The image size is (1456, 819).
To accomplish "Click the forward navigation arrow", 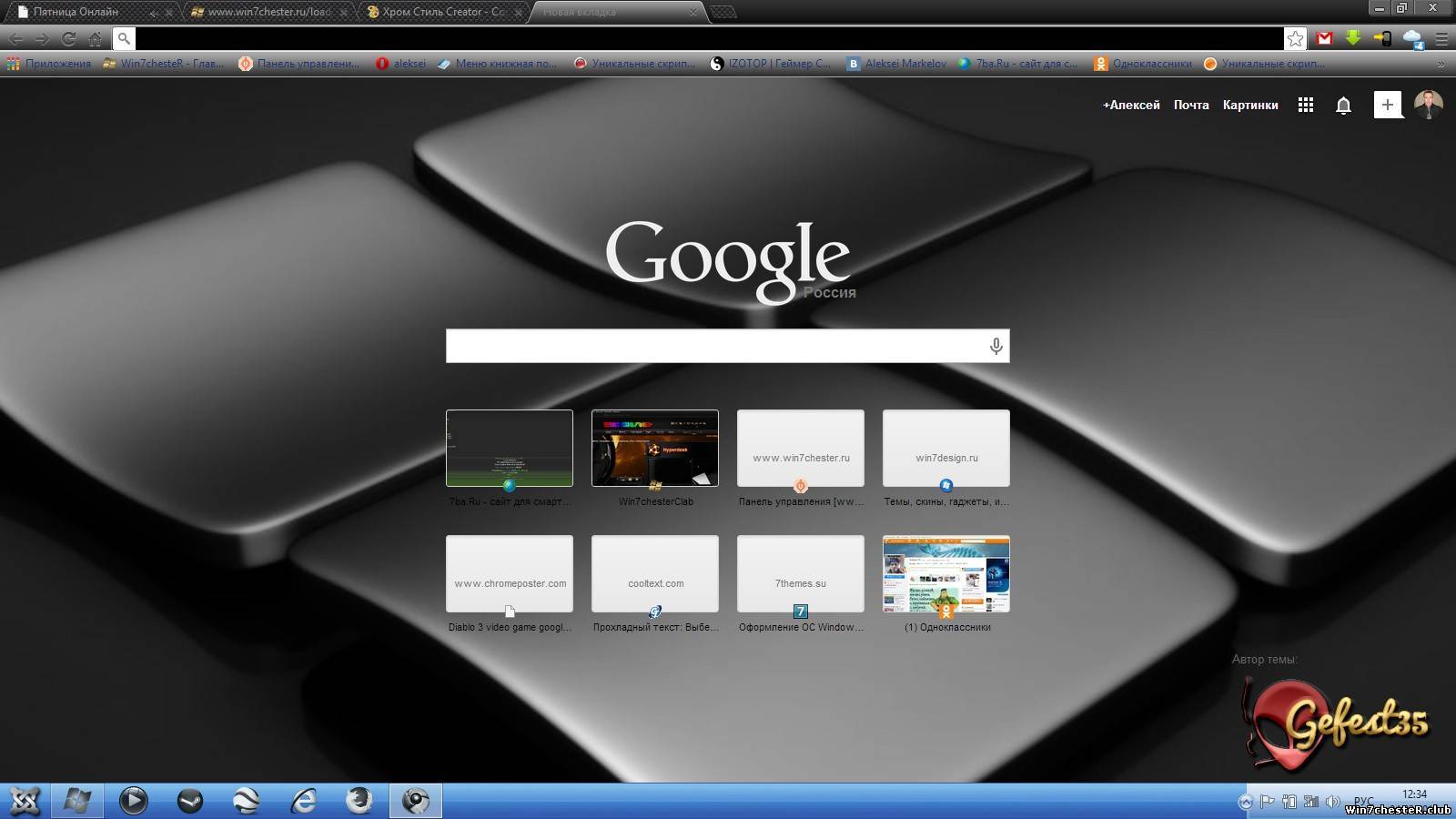I will click(x=42, y=38).
